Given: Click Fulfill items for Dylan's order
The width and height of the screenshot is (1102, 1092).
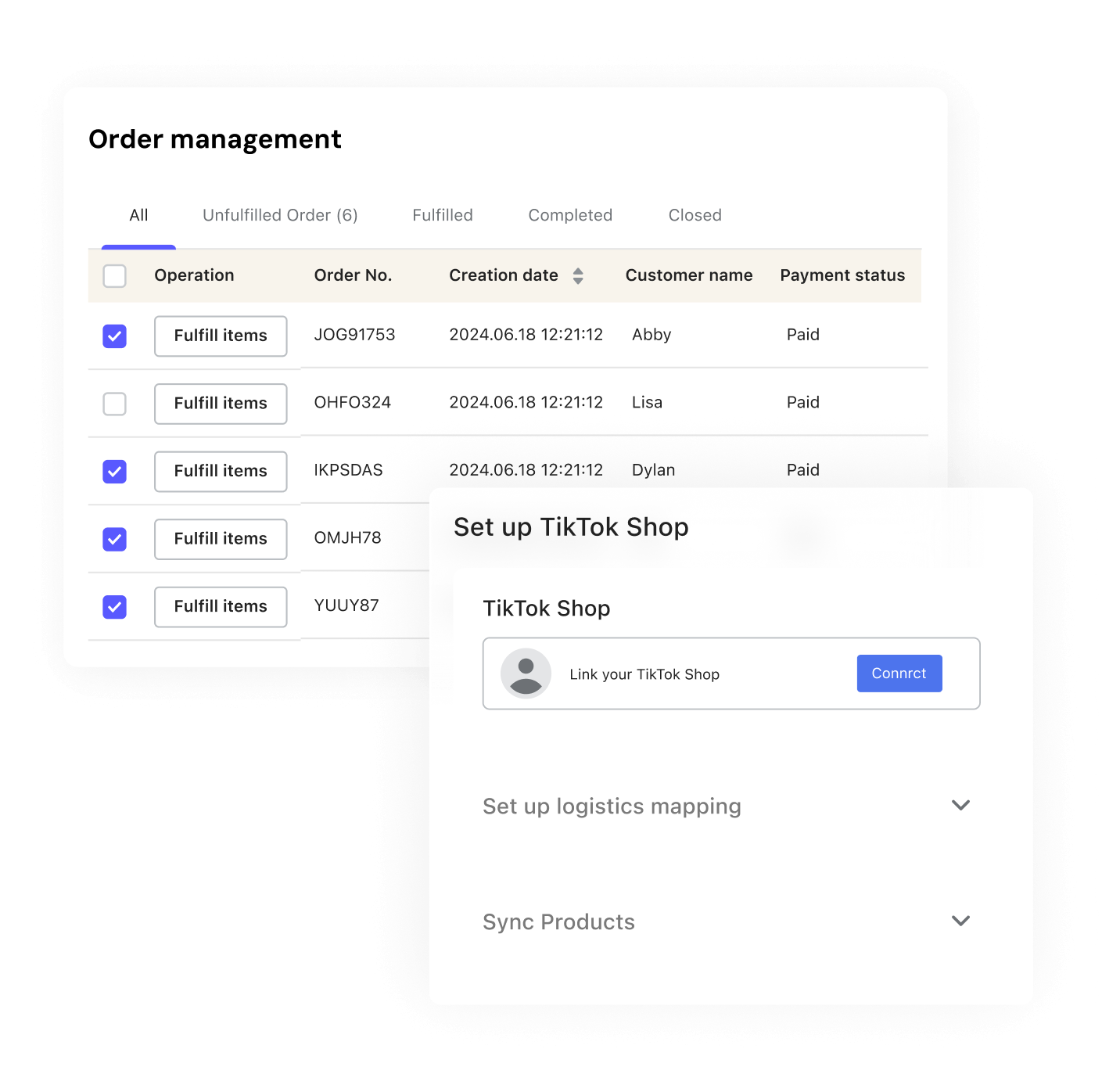Looking at the screenshot, I should click(x=221, y=472).
